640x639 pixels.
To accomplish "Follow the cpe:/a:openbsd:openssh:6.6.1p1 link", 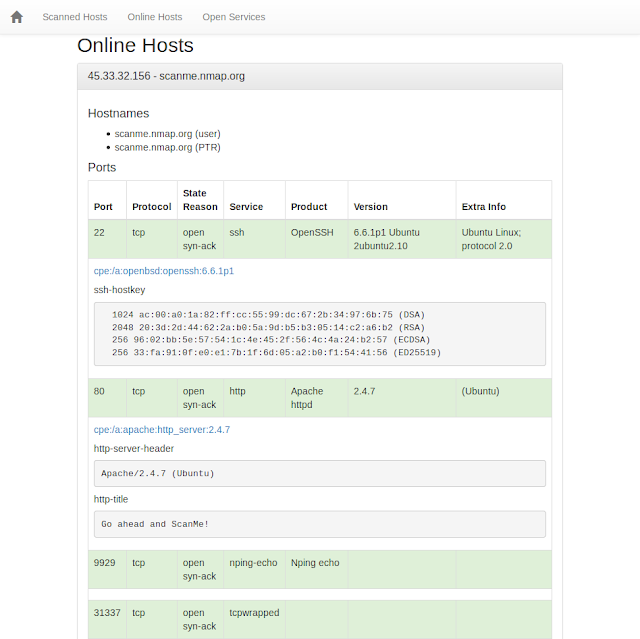I will click(x=164, y=271).
